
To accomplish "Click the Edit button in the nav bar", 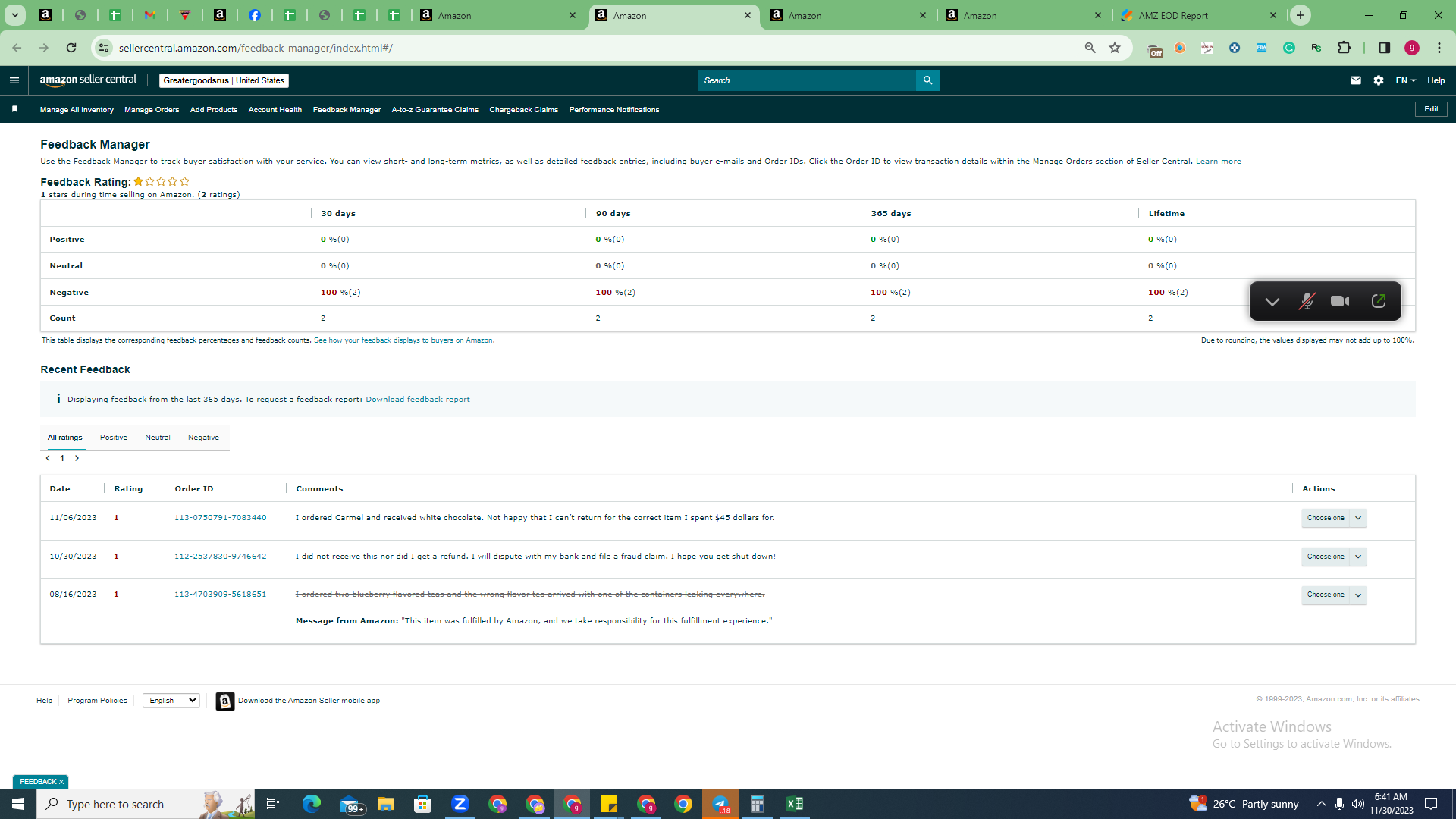I will 1431,109.
